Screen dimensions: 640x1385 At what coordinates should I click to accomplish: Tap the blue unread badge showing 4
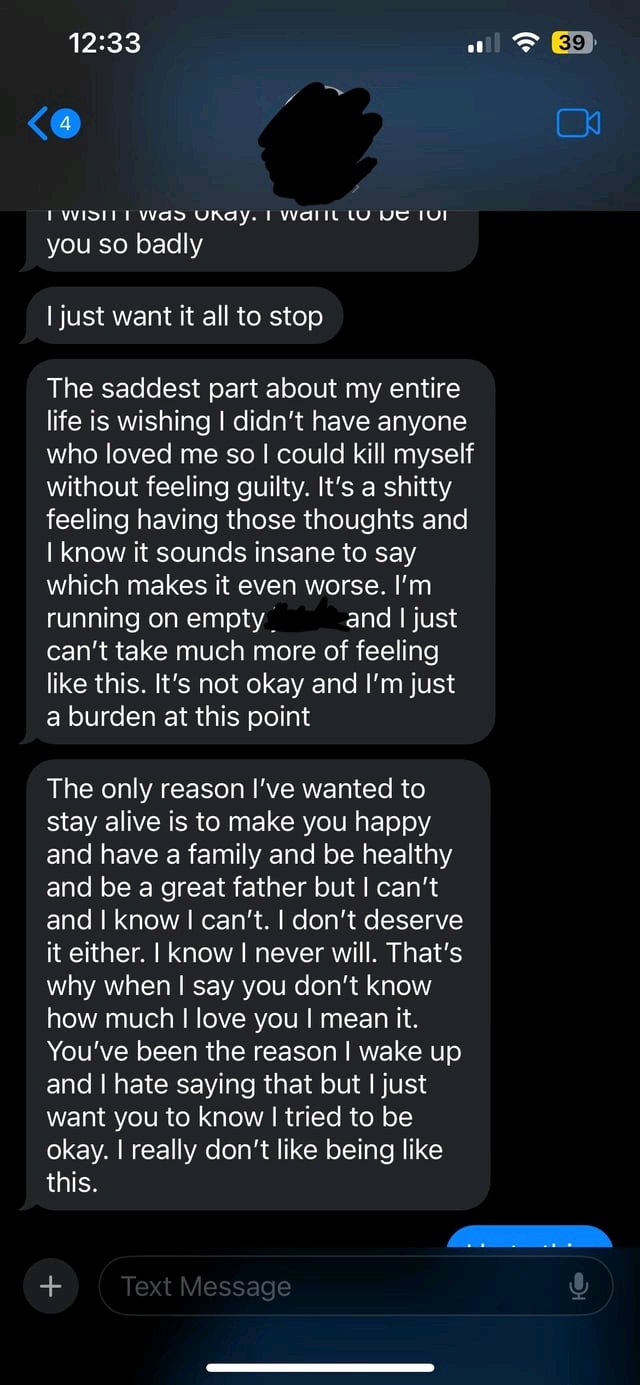click(x=66, y=125)
